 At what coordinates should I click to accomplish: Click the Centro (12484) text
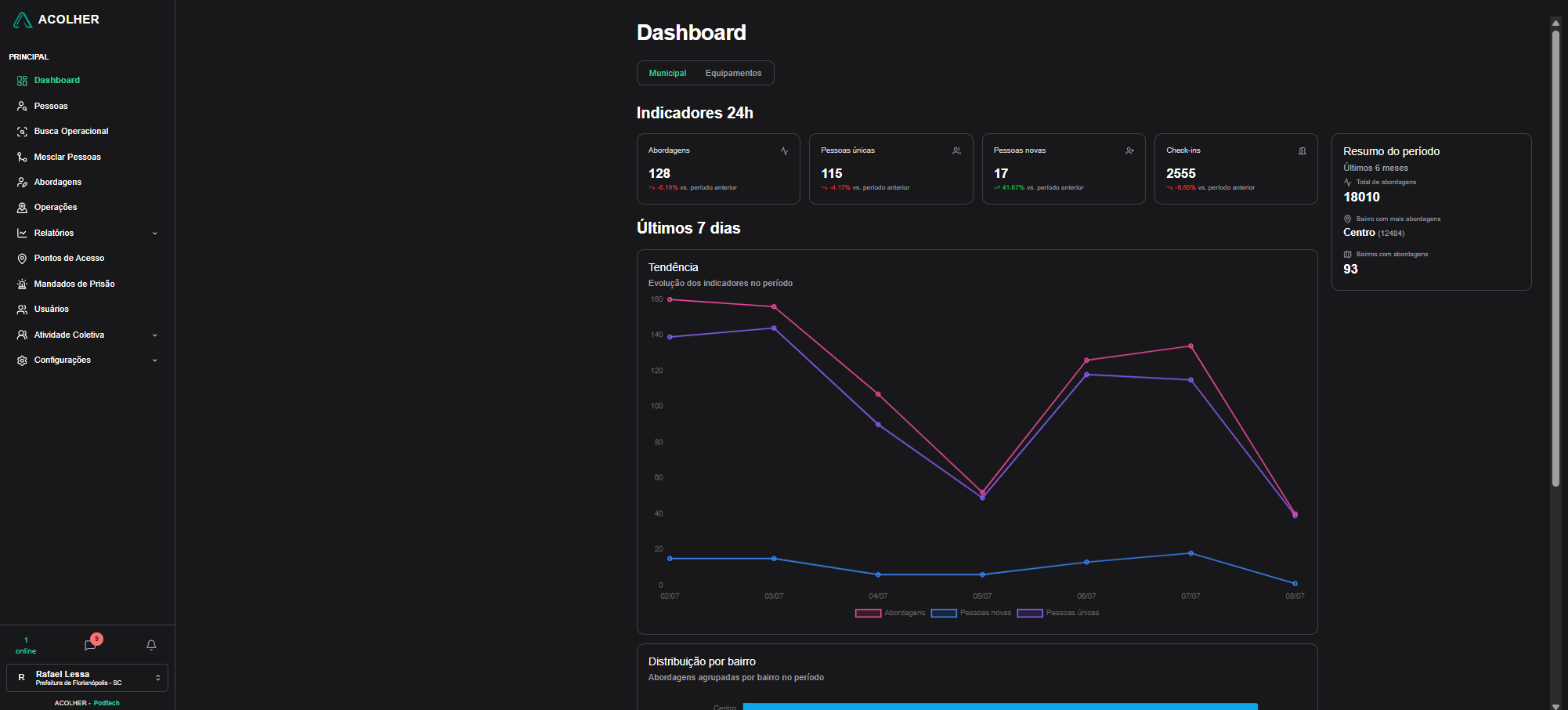click(x=1374, y=233)
